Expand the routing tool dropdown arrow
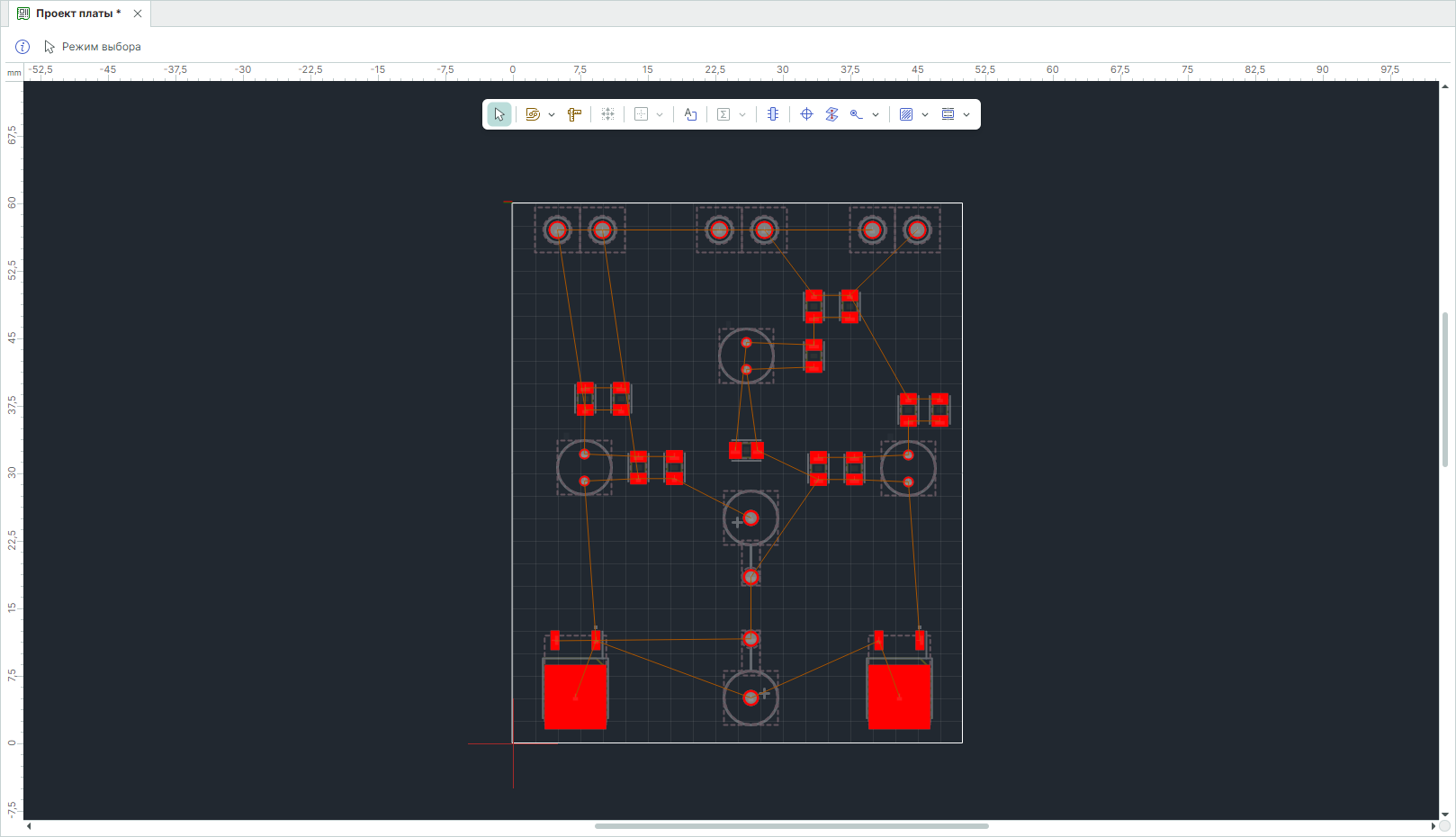The height and width of the screenshot is (837, 1456). [x=552, y=114]
